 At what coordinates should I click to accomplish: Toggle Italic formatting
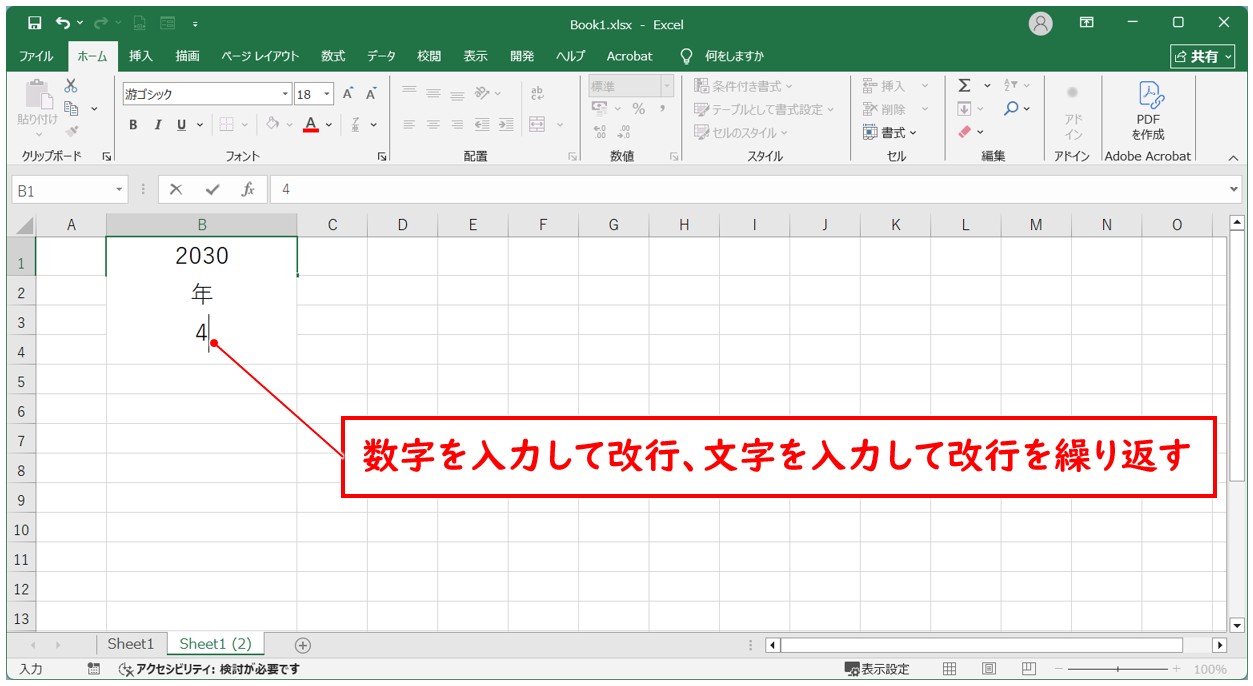(x=157, y=125)
